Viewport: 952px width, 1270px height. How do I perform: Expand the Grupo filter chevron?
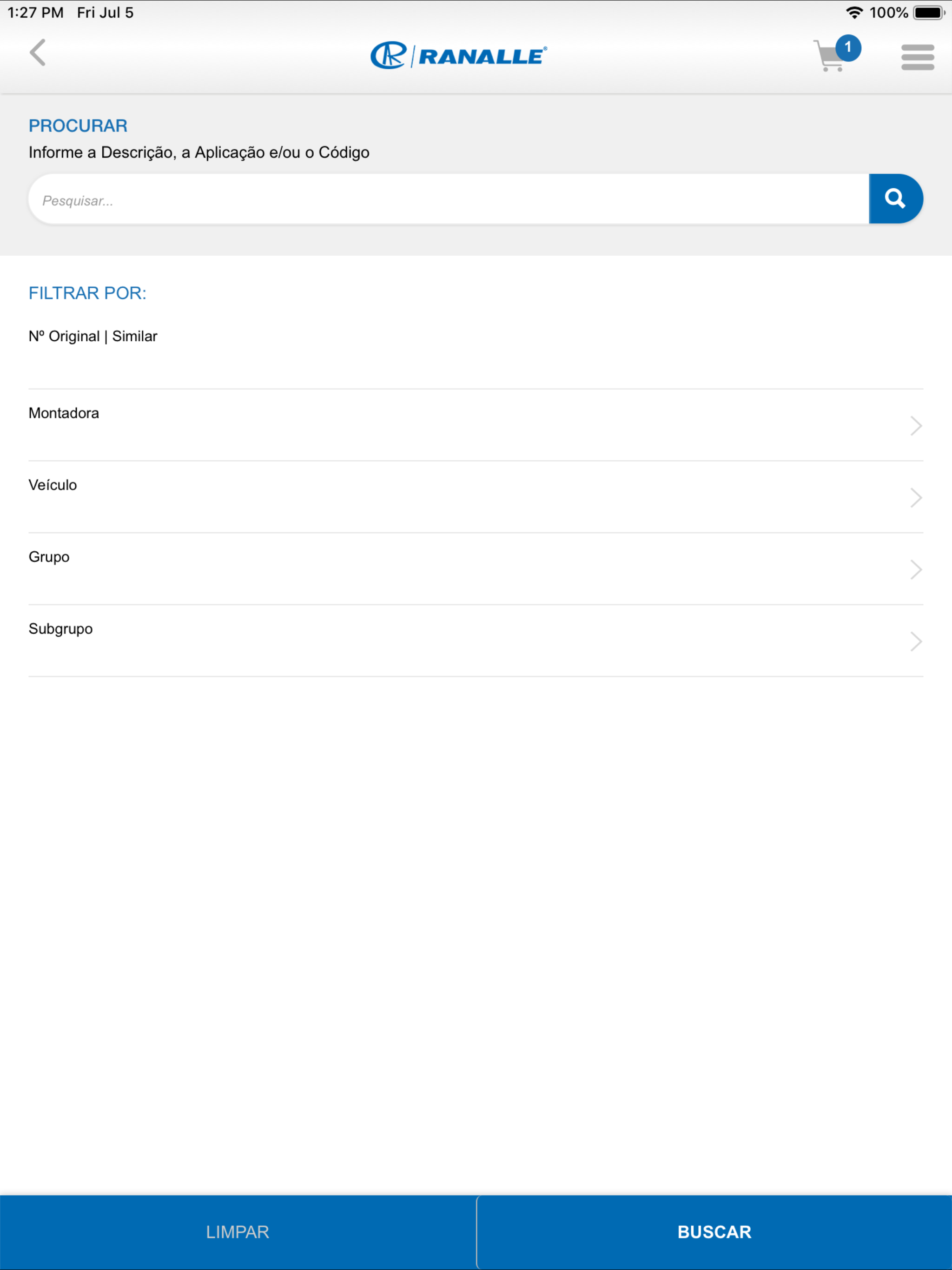pos(916,569)
